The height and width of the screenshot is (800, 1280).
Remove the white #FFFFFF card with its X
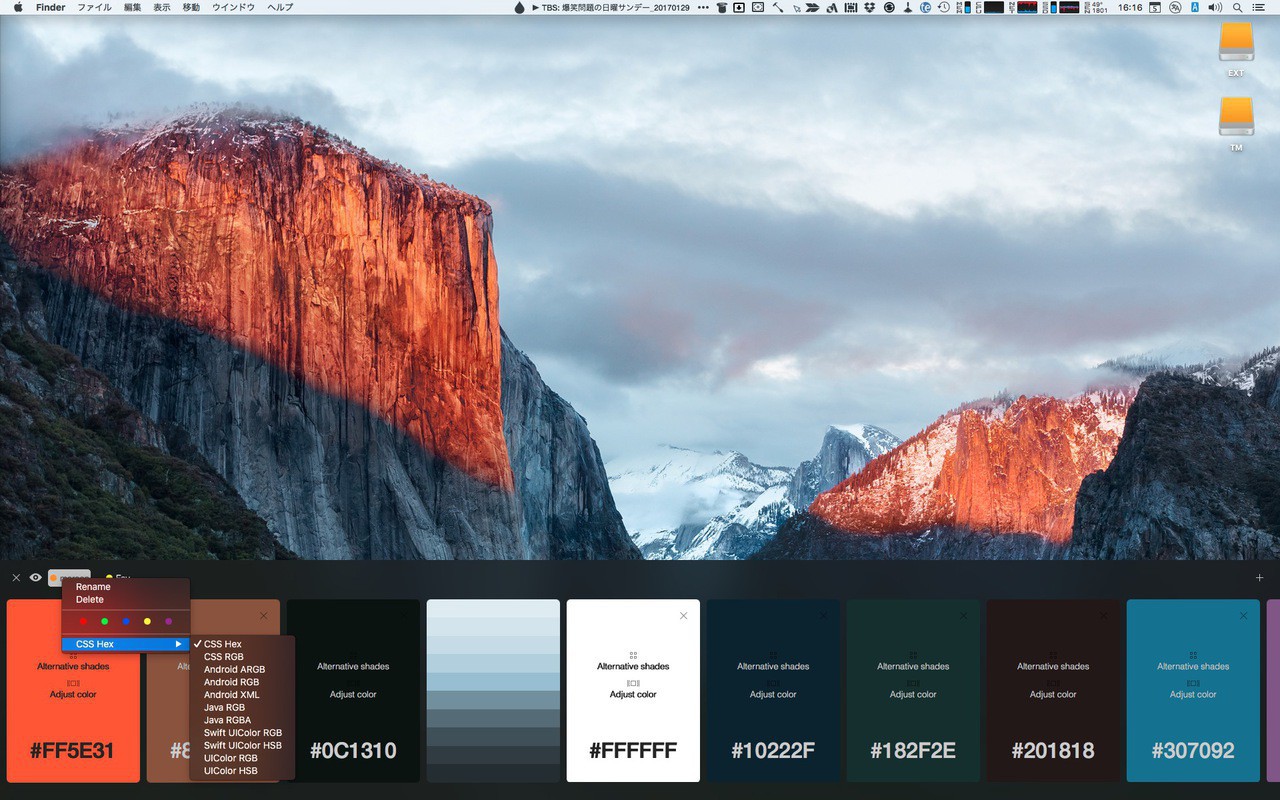[x=683, y=616]
